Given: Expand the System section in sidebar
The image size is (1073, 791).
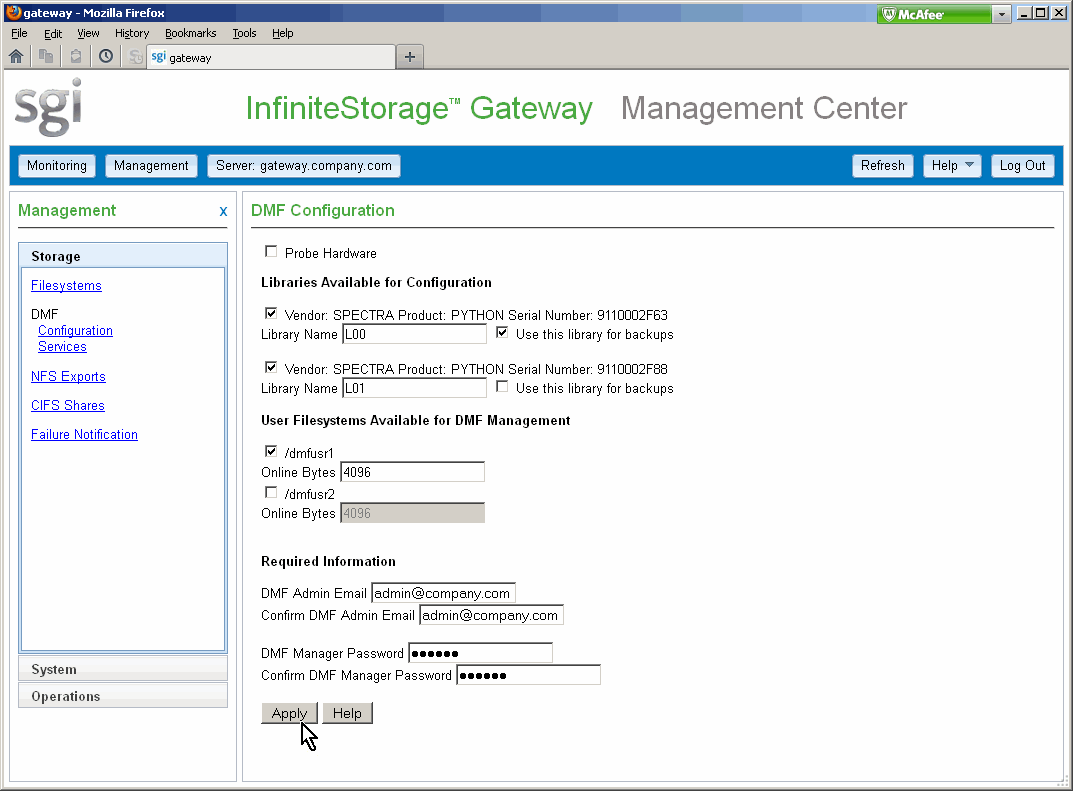Looking at the screenshot, I should [x=123, y=669].
